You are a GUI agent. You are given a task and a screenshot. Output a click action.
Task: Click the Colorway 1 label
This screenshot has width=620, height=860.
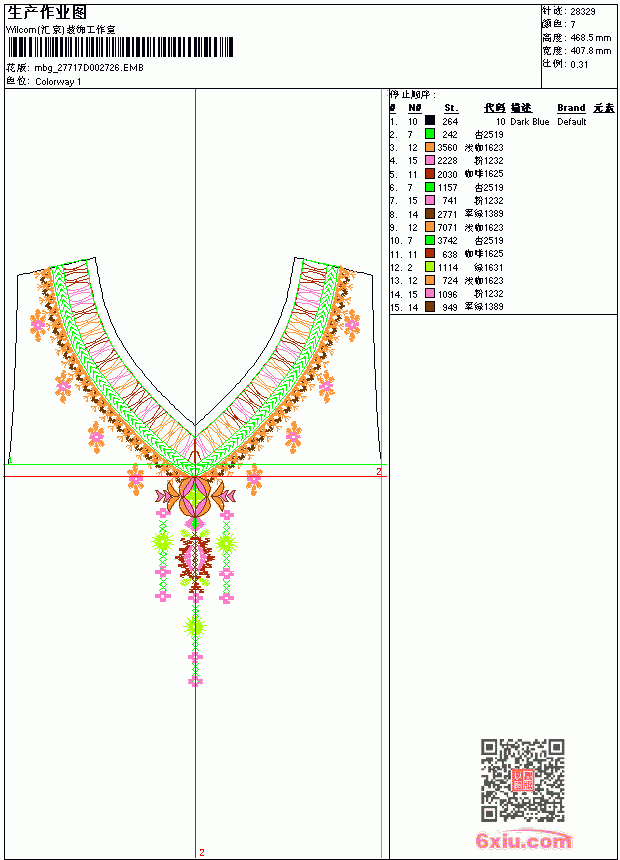(x=58, y=82)
